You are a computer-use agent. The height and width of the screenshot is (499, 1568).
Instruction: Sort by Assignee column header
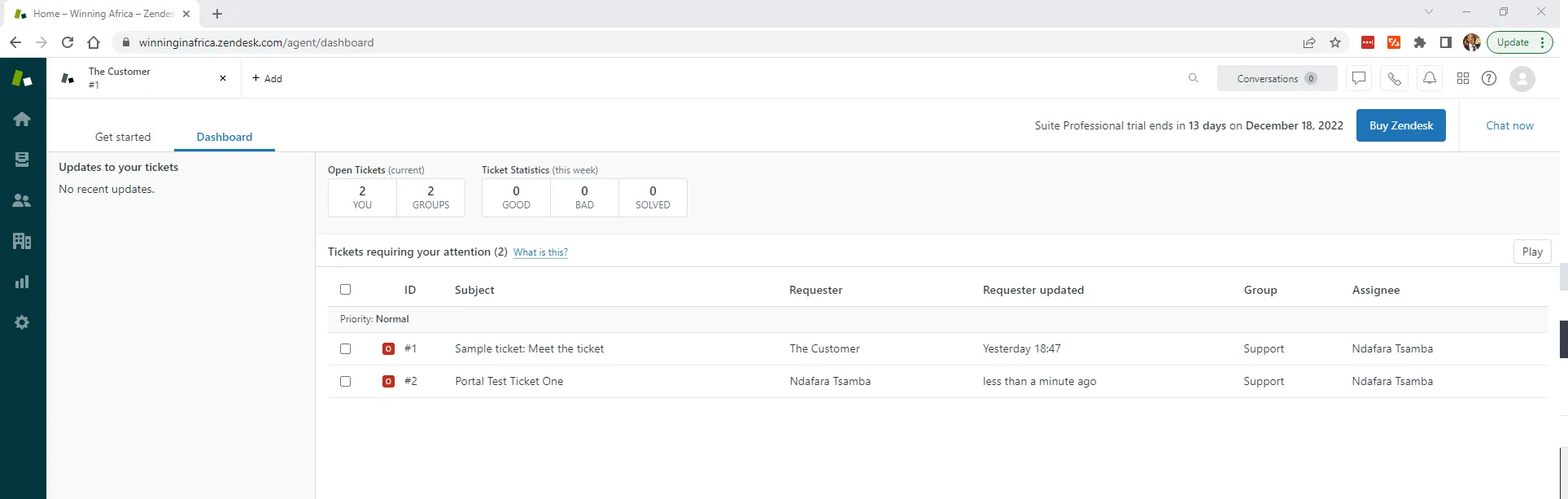pos(1375,290)
